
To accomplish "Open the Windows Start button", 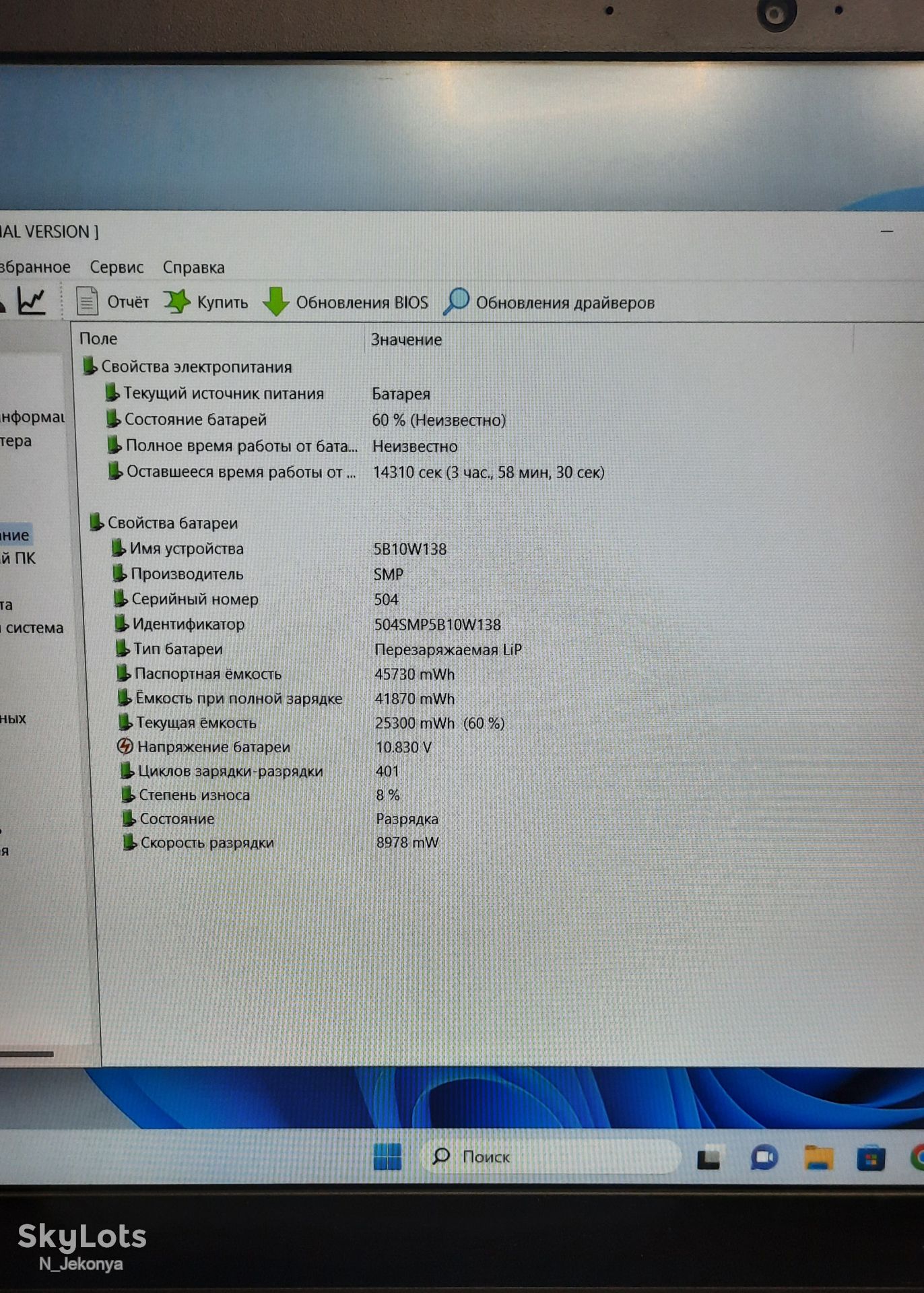I will tap(387, 1156).
